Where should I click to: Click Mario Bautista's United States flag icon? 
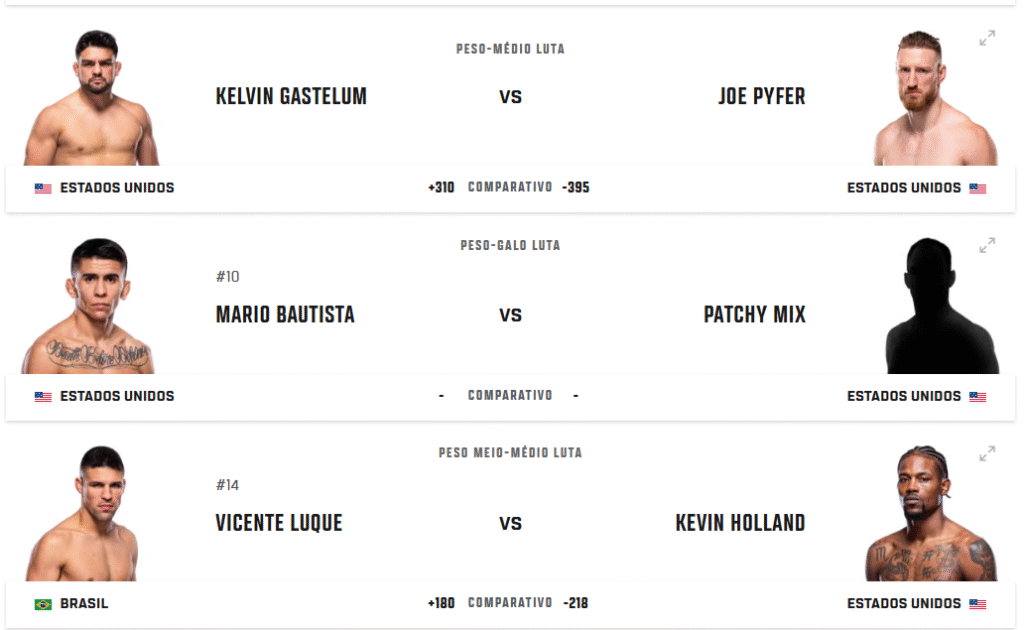(43, 396)
